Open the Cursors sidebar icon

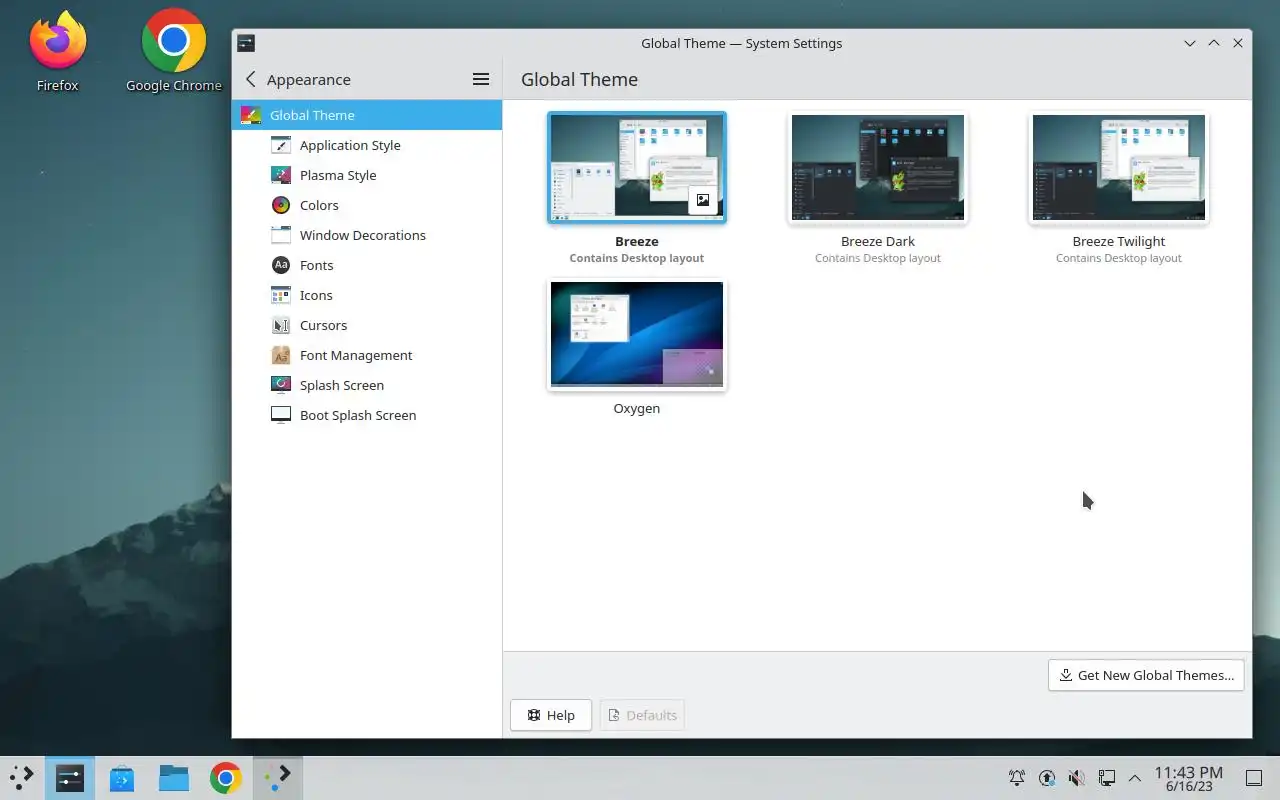click(x=281, y=325)
